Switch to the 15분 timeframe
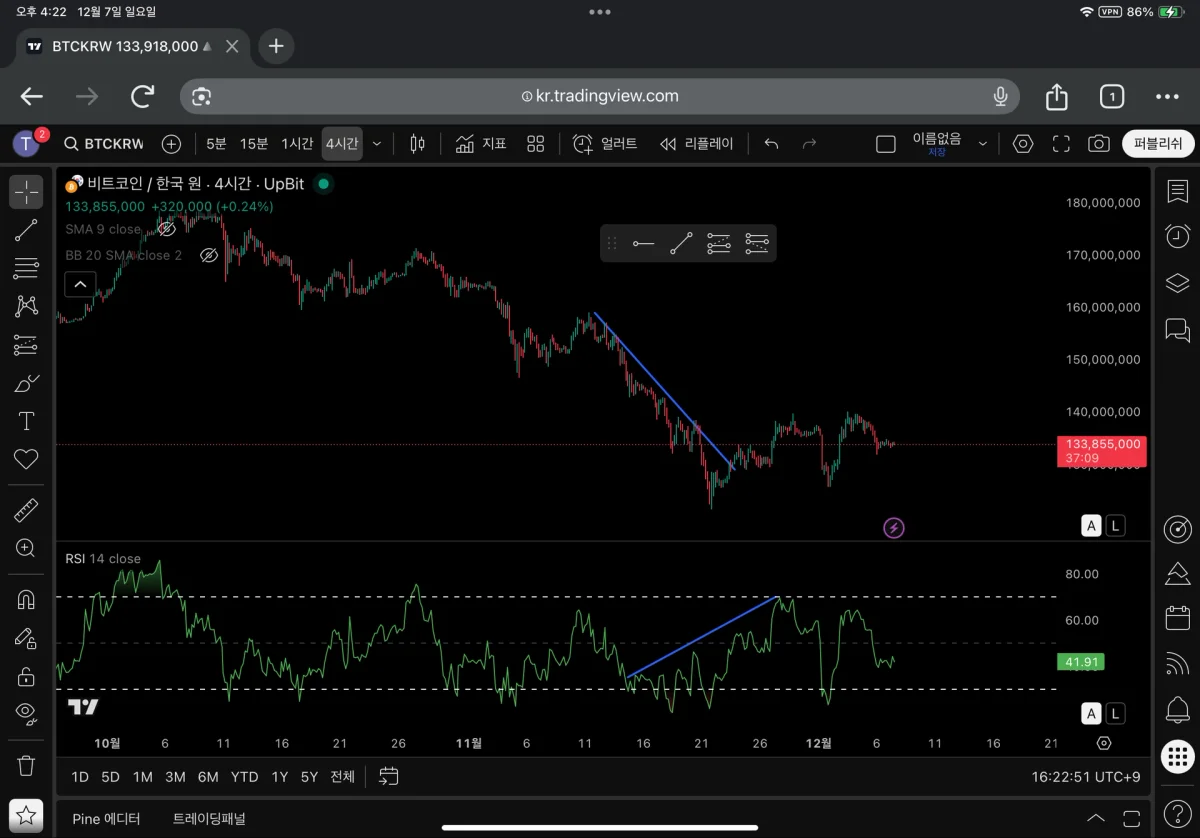This screenshot has height=838, width=1200. pos(254,144)
